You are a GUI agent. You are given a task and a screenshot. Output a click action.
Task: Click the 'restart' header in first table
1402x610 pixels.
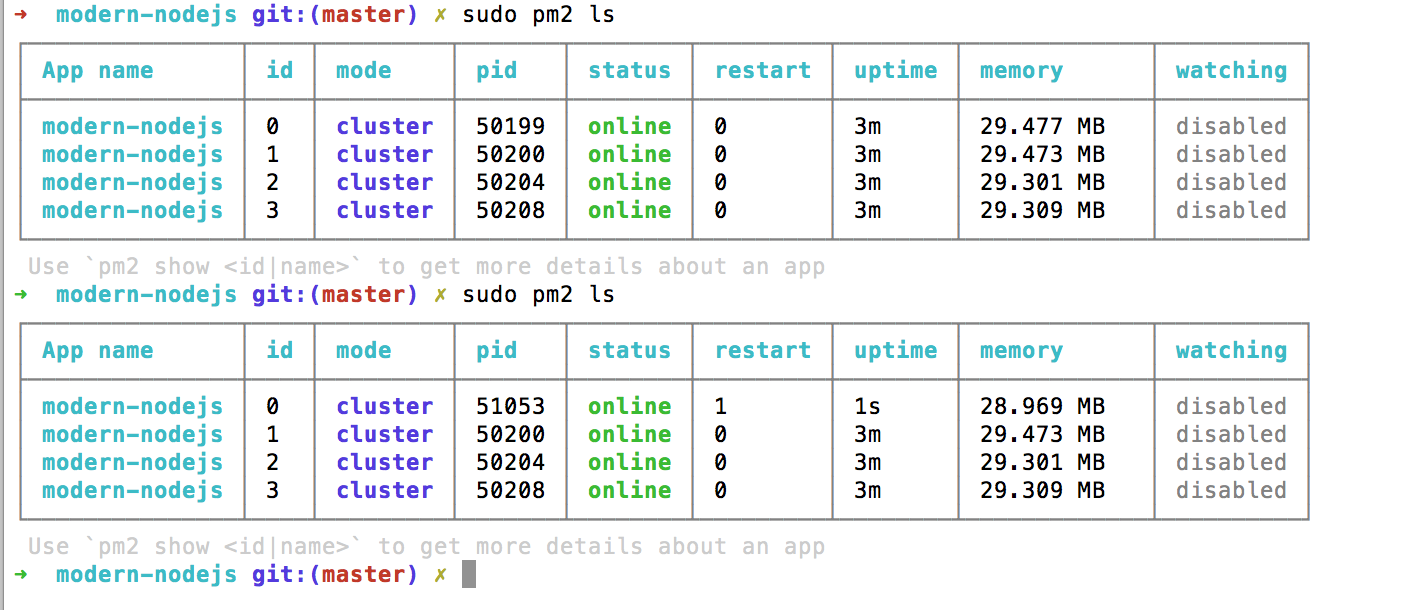click(762, 71)
